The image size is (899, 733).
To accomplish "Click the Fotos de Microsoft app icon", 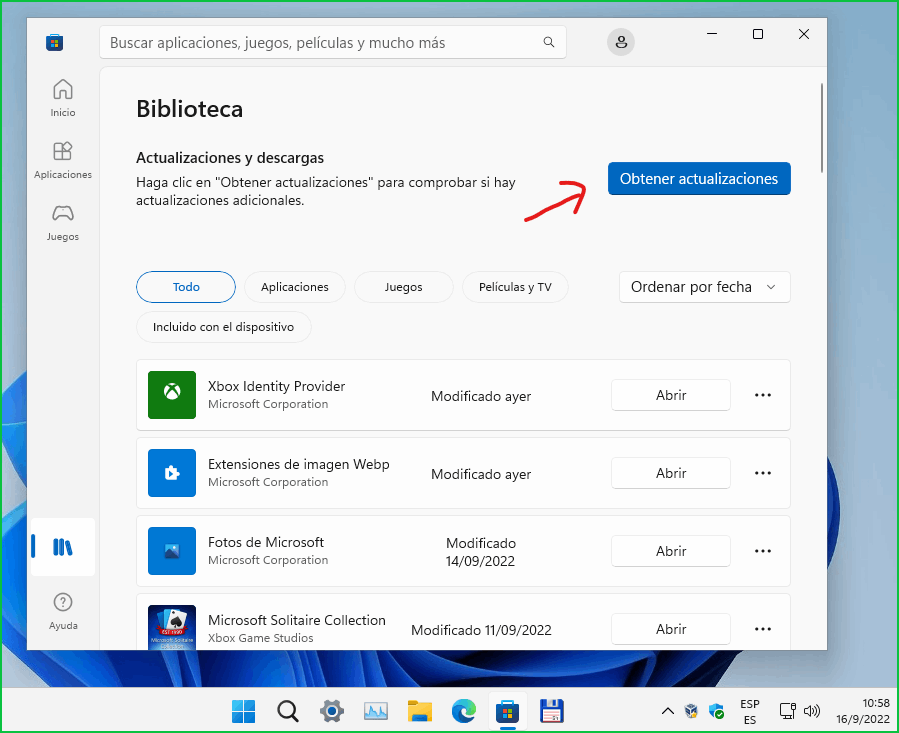I will (x=172, y=551).
